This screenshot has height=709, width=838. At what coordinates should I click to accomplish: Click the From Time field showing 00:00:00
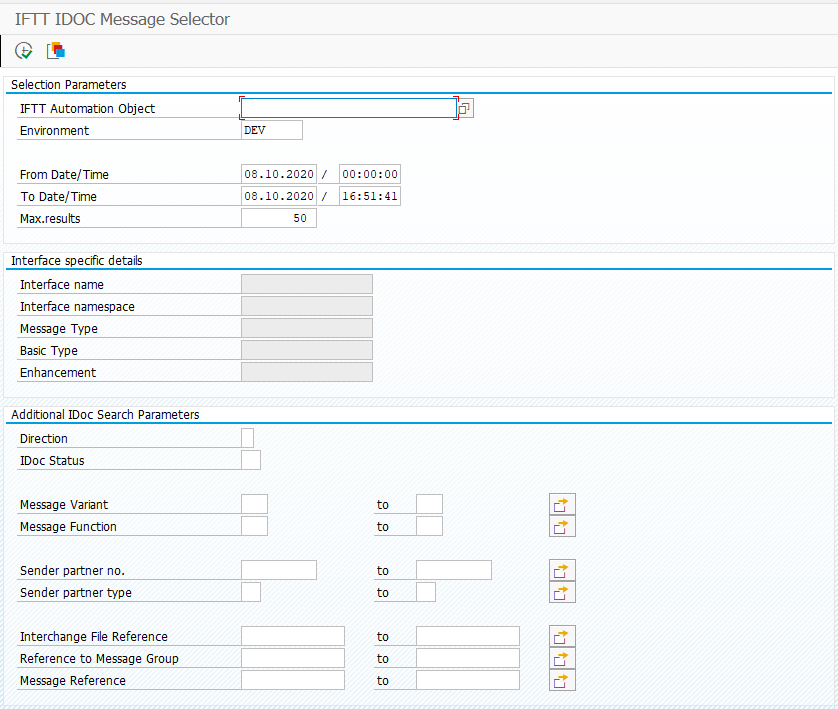pos(369,174)
